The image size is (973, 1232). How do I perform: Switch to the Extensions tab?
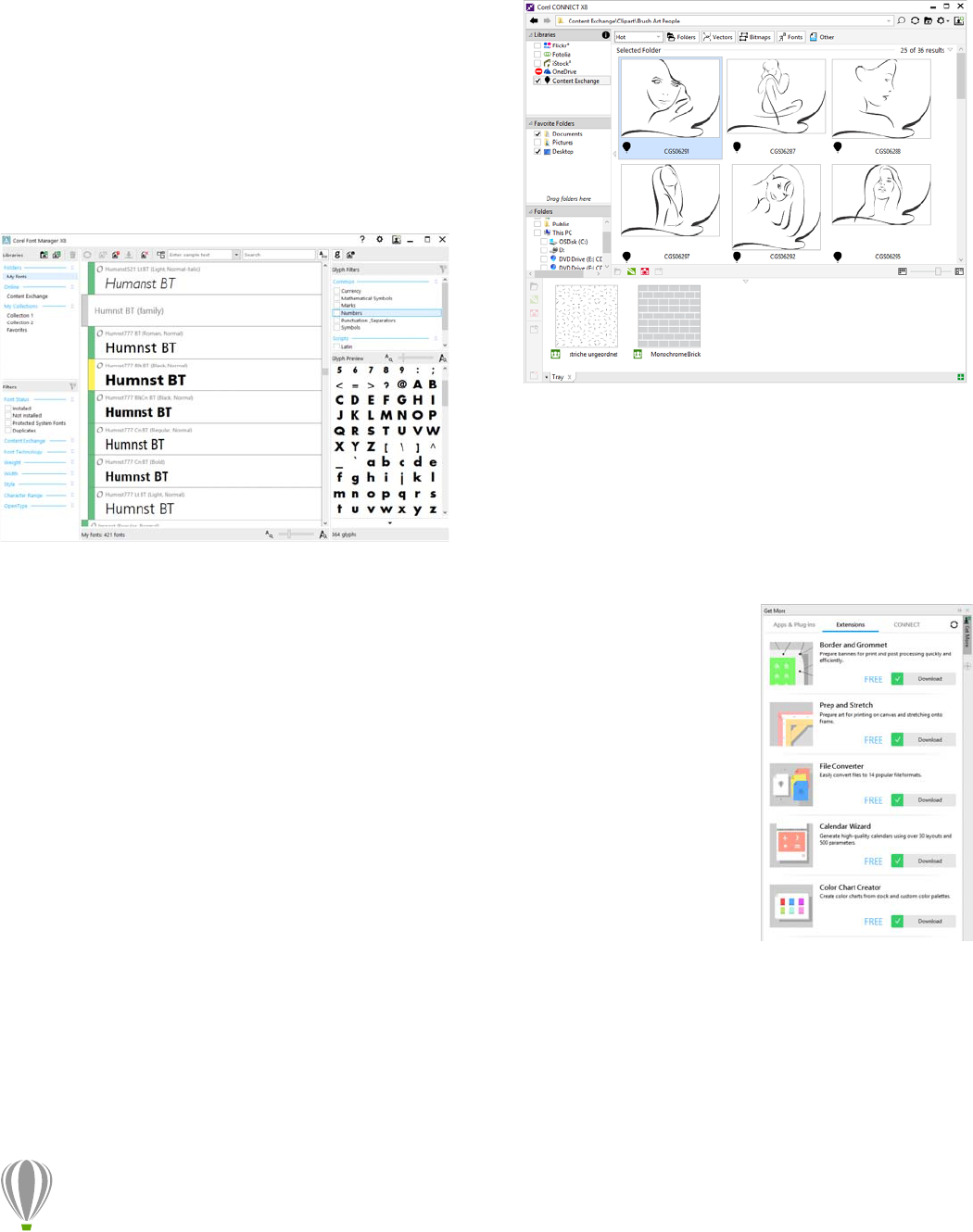tap(850, 624)
